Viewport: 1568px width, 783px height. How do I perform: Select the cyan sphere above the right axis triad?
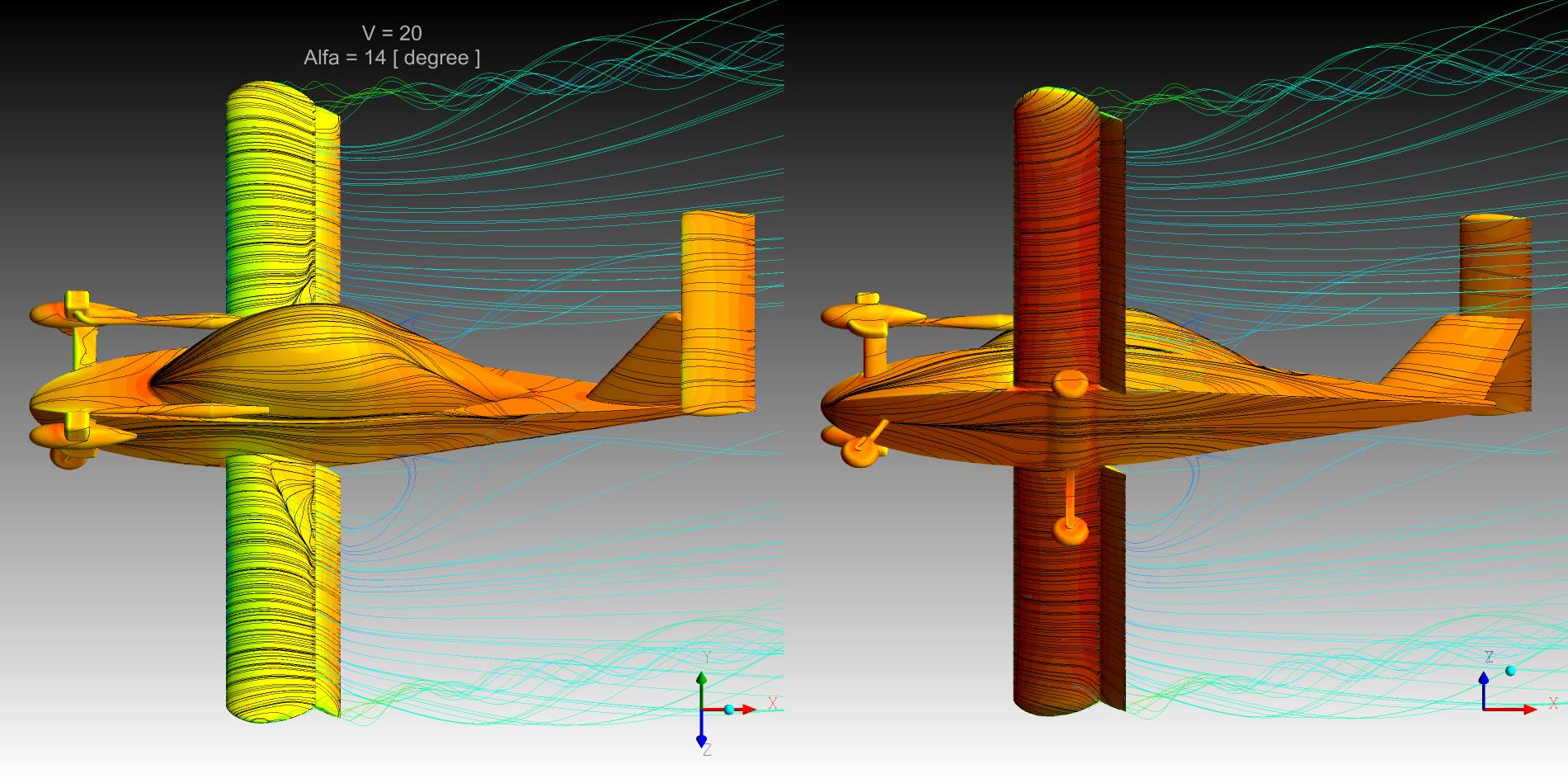pyautogui.click(x=1510, y=671)
